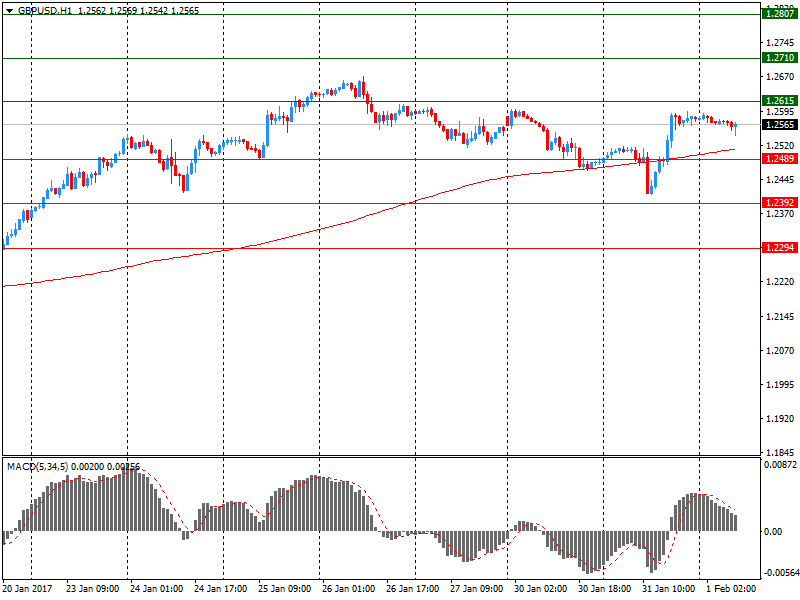This screenshot has width=800, height=600.
Task: Click the 1.2445 price scale value
Action: click(x=780, y=180)
